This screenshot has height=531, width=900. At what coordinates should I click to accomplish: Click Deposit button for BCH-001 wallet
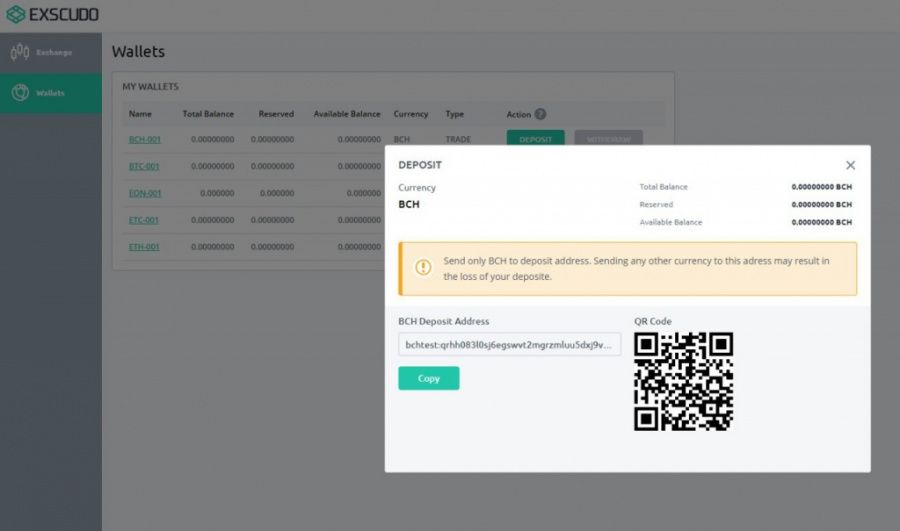pos(536,138)
